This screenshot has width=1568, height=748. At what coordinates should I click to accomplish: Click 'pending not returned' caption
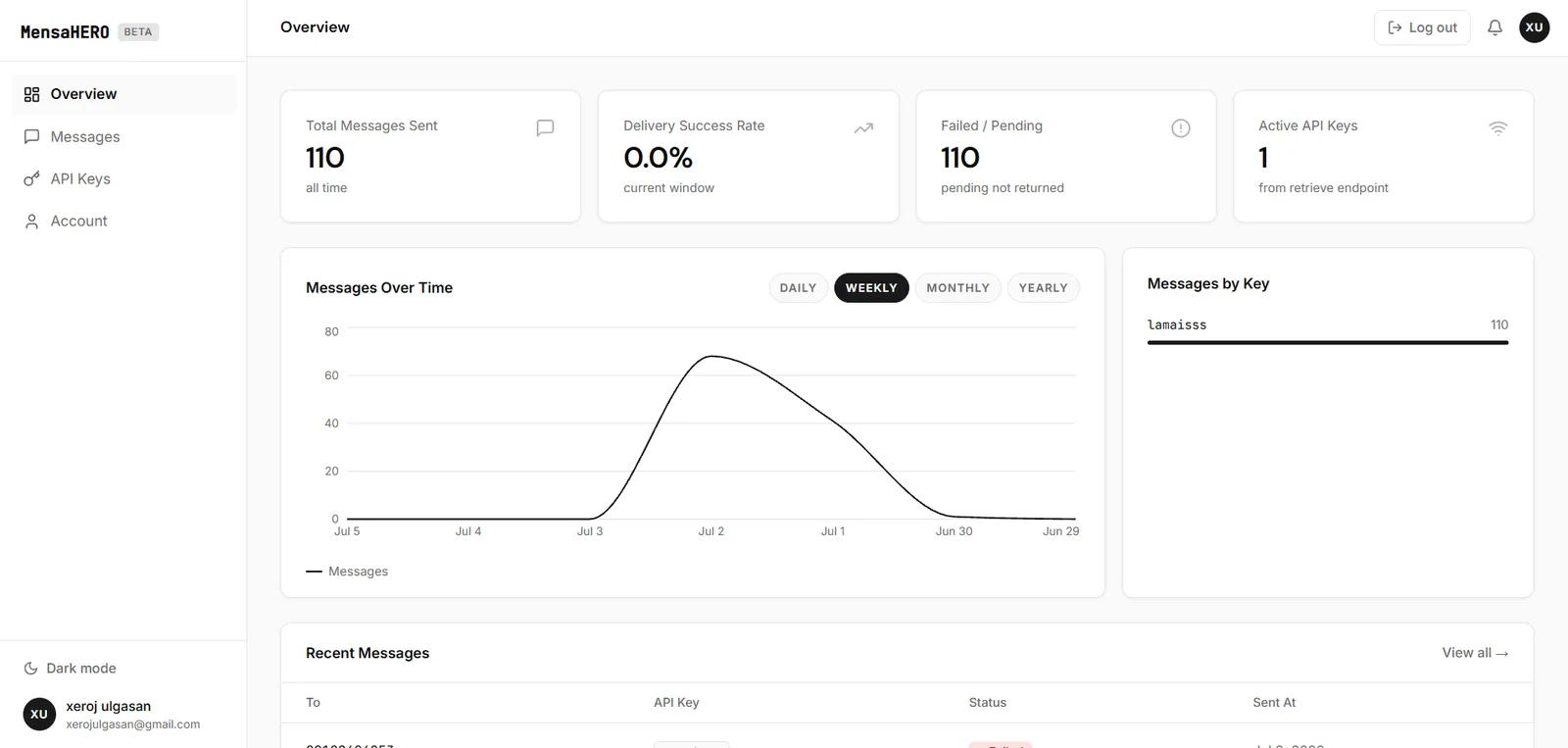coord(1003,188)
